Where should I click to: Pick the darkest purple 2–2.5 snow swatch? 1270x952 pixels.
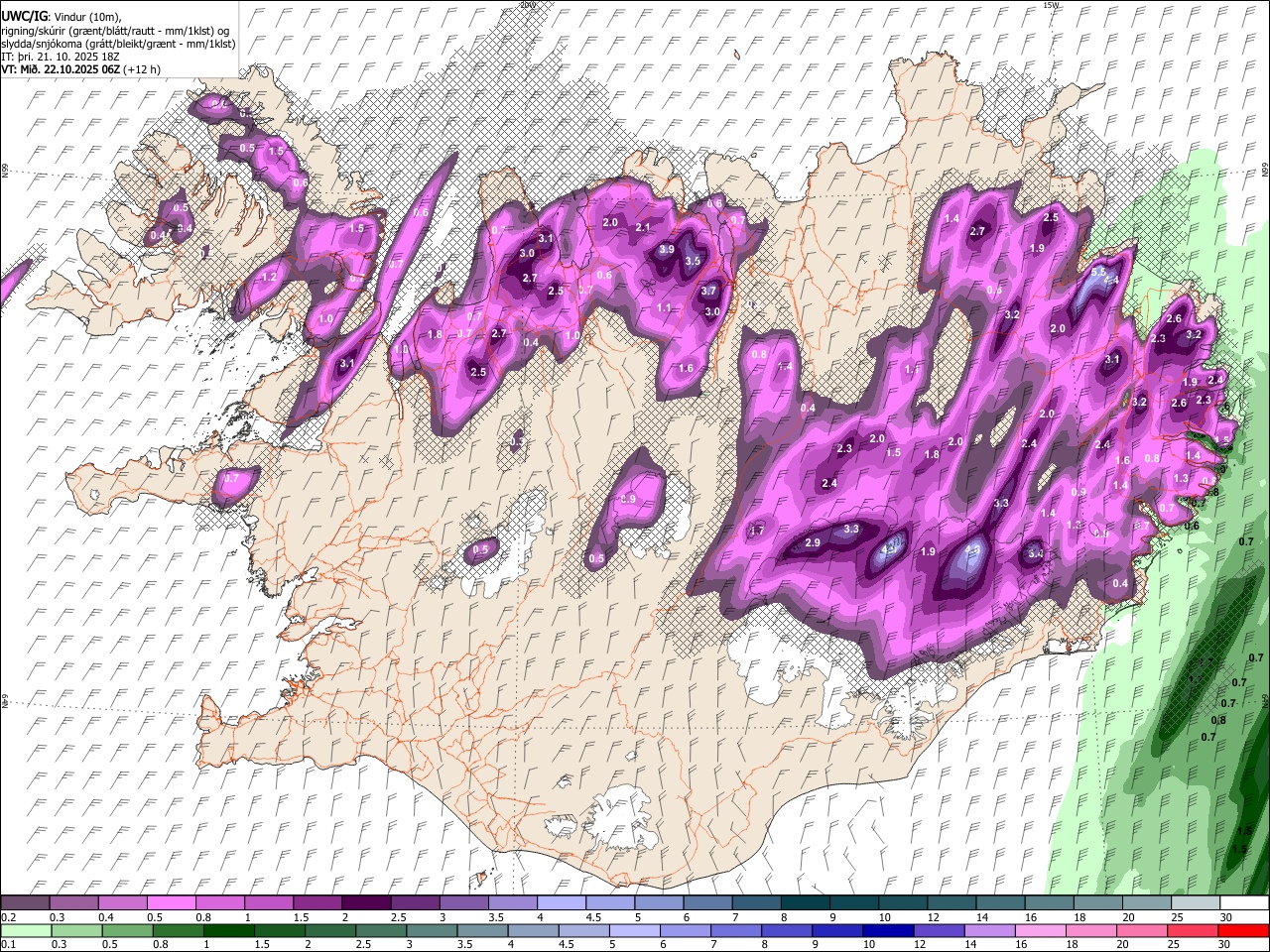pos(366,903)
